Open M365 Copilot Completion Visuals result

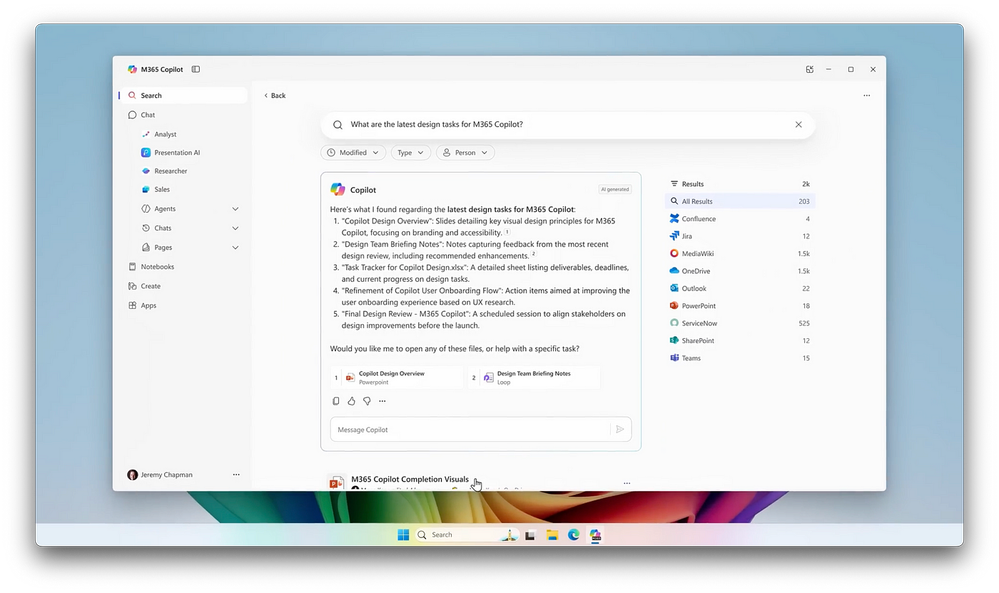410,479
